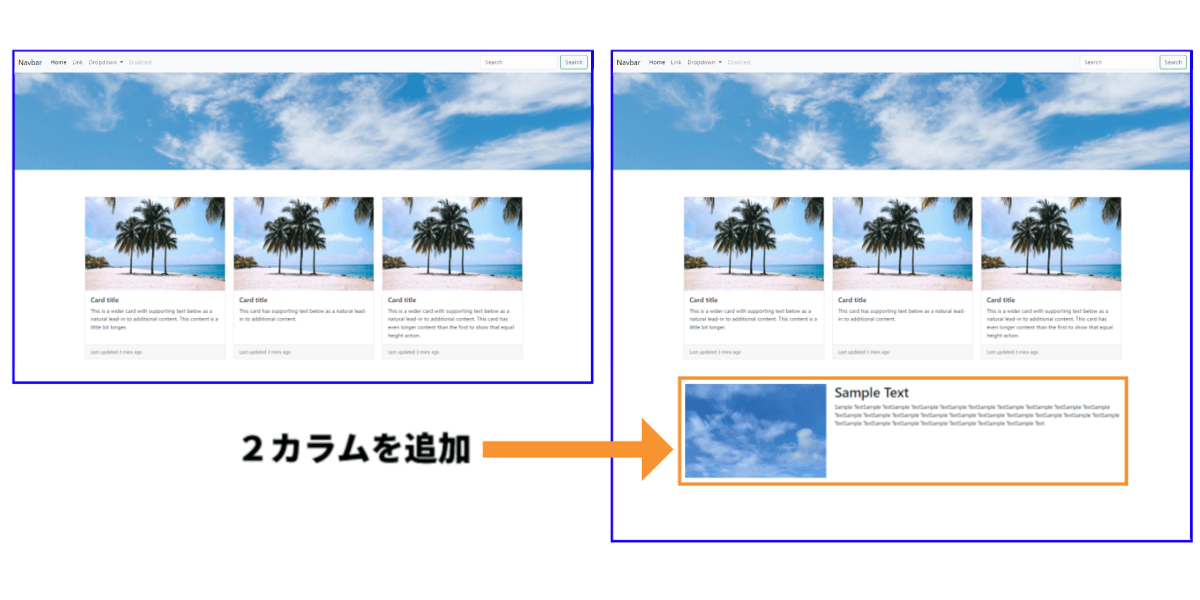Click the small sky photo beside 'Sample Text'
Screen dimensions: 1200x600
[756, 431]
